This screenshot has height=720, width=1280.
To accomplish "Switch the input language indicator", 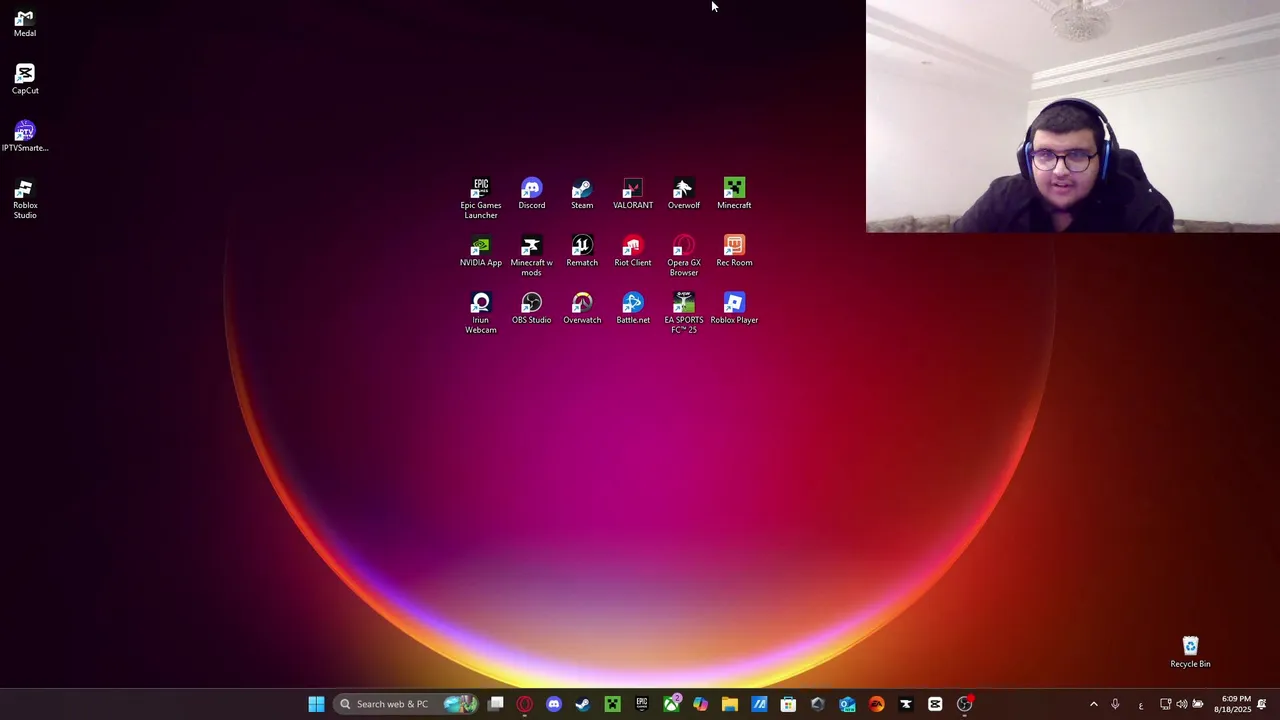I will pyautogui.click(x=1141, y=705).
